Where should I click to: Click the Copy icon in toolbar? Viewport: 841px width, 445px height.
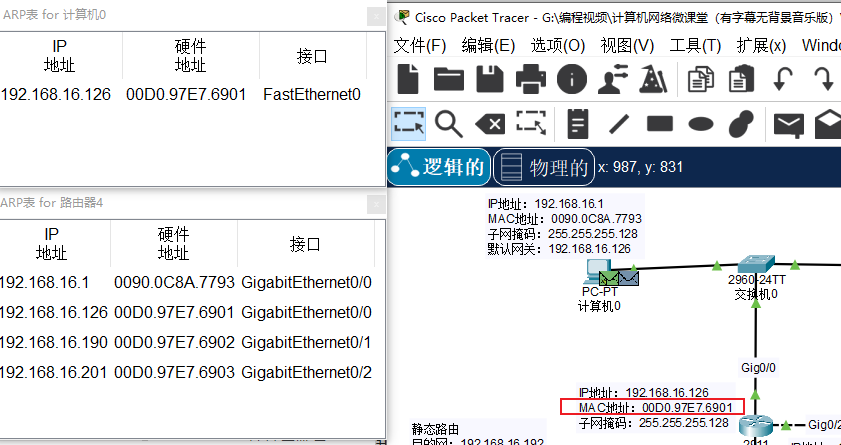(700, 79)
